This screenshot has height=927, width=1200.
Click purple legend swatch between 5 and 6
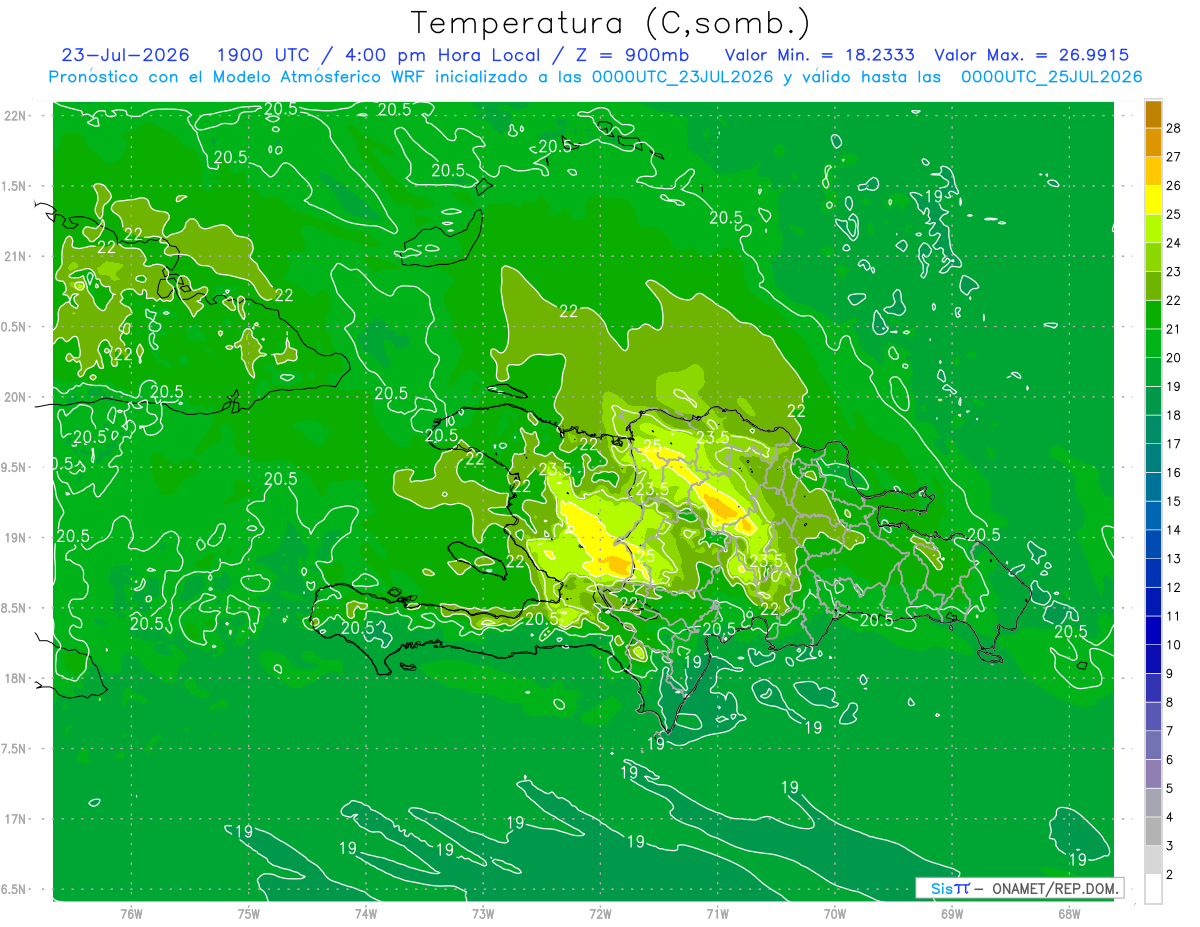(1153, 775)
